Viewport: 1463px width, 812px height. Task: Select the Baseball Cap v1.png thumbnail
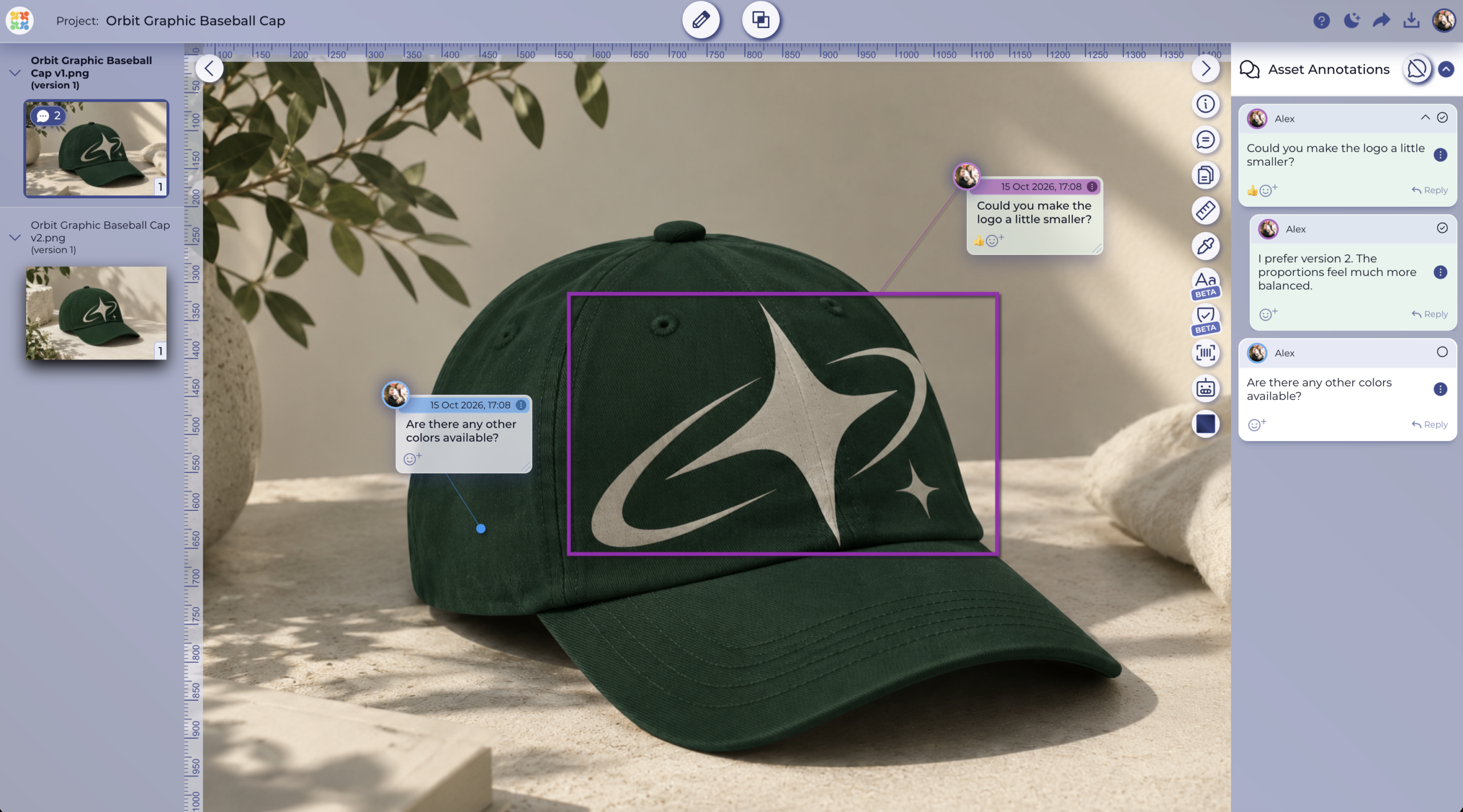click(96, 149)
